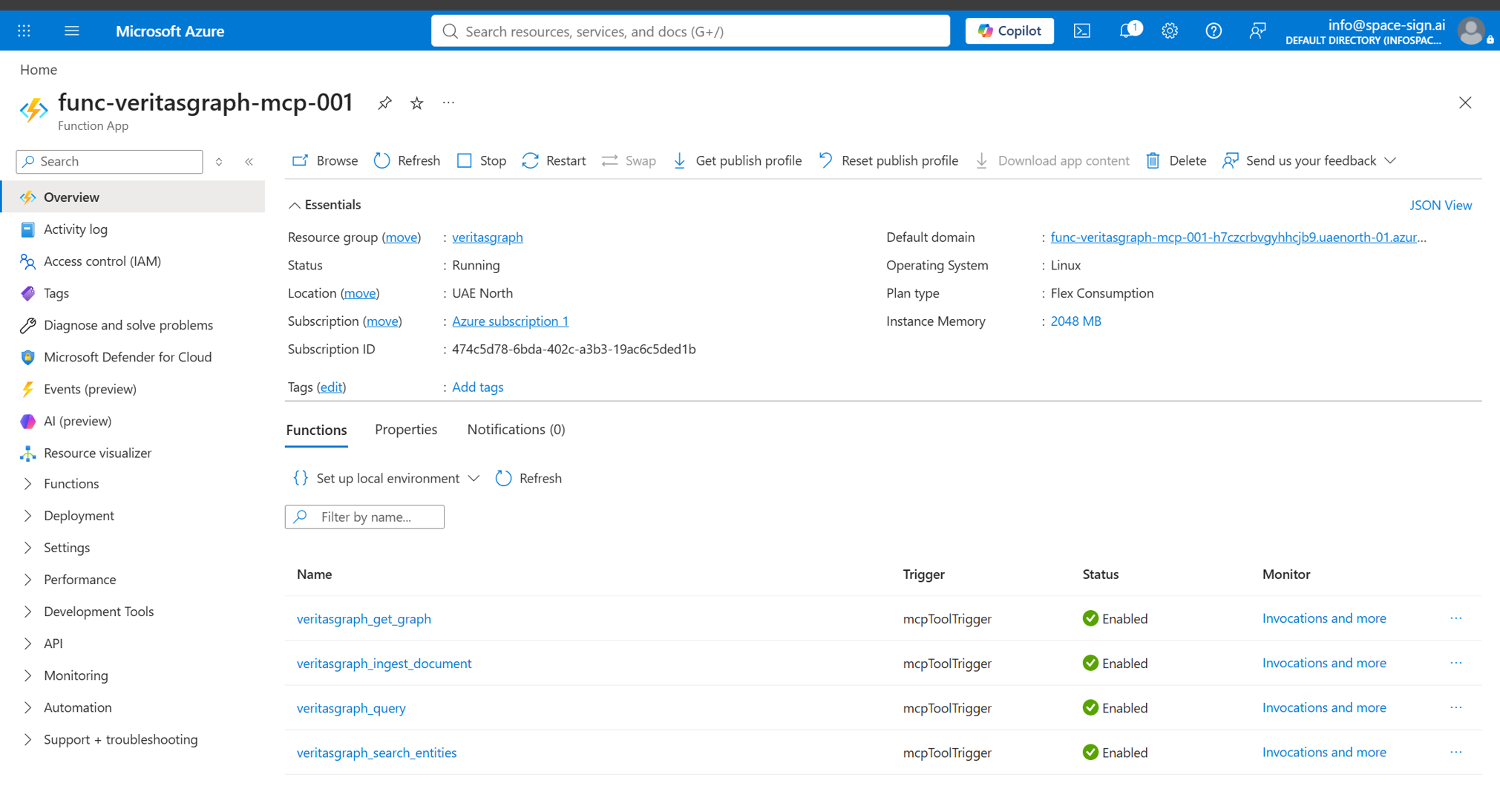Pin func-veritasgraph-mcp-001 to dashboard

[384, 103]
